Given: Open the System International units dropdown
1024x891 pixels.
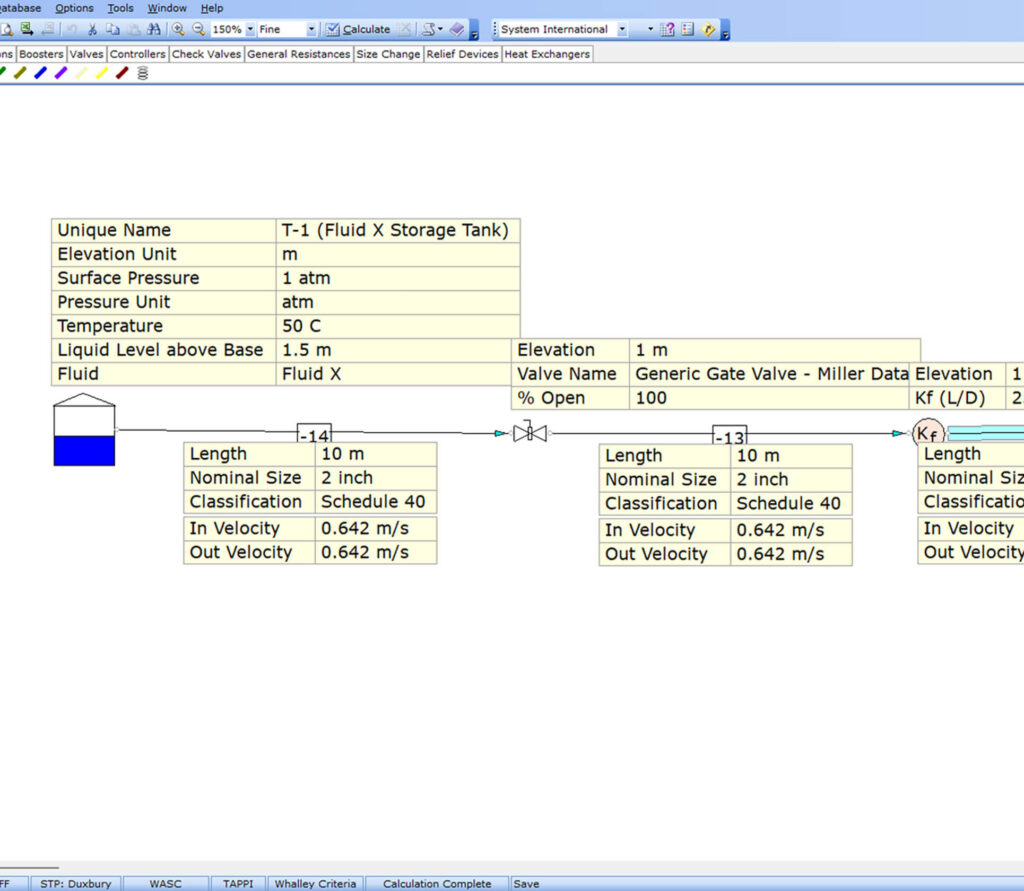Looking at the screenshot, I should (x=622, y=29).
